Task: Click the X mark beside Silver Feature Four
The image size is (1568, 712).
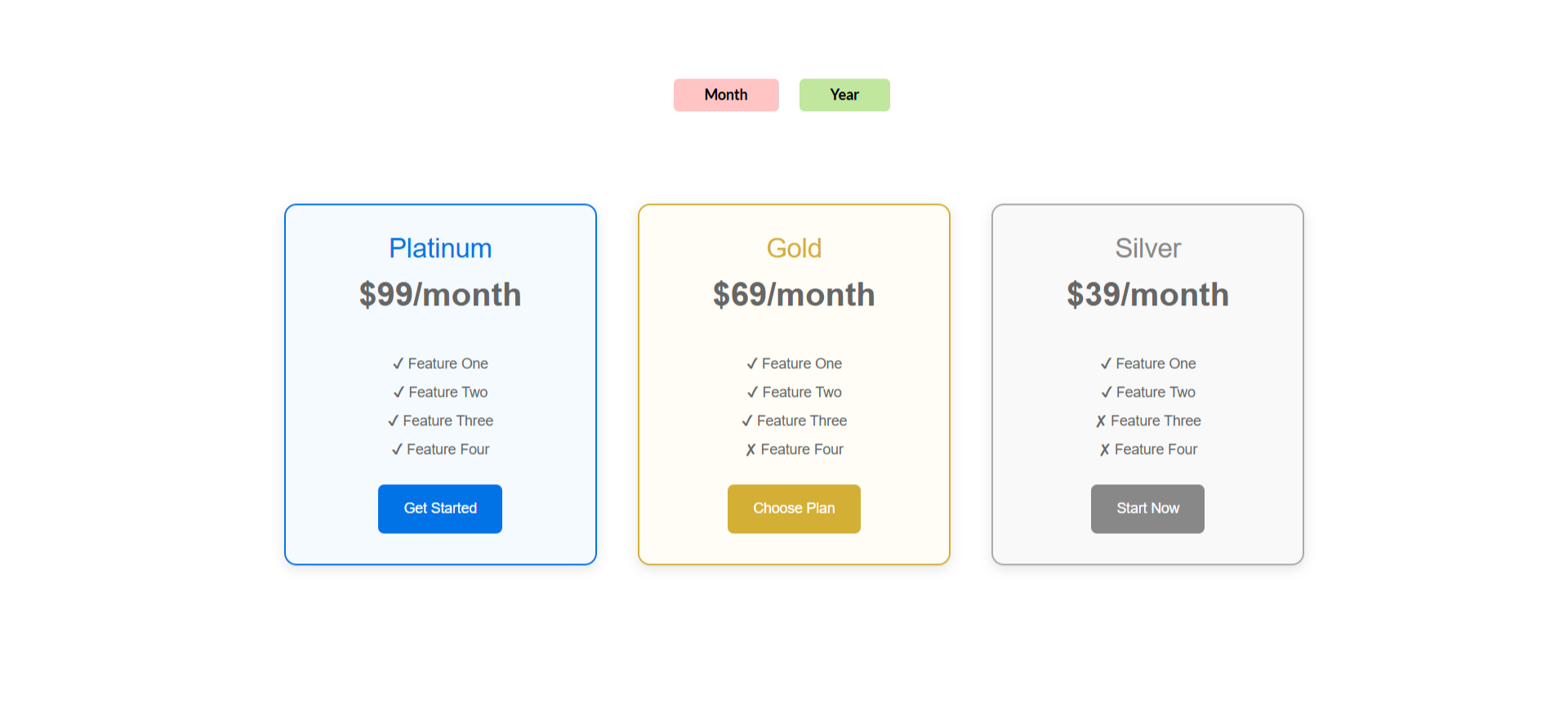Action: pos(1104,450)
